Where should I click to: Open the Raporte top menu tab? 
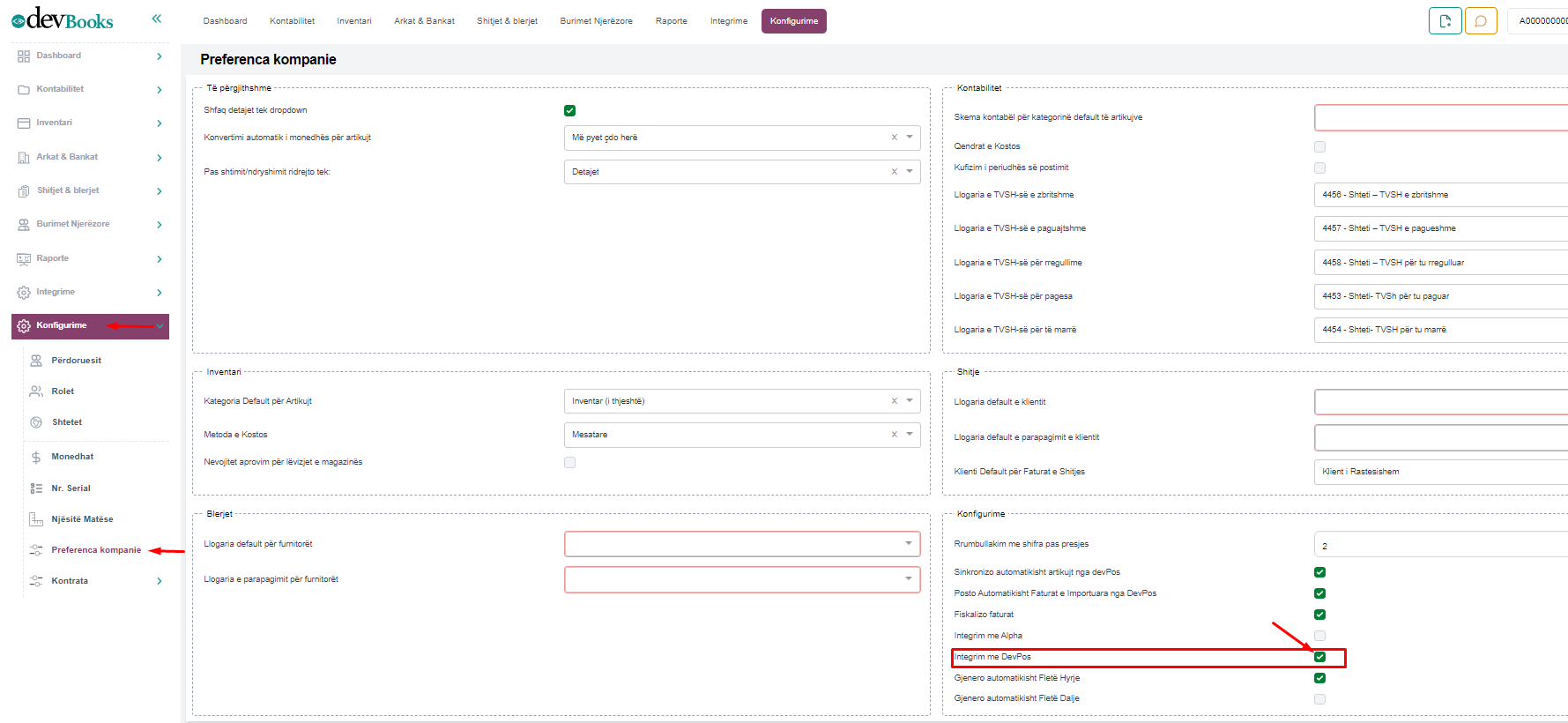coord(671,21)
